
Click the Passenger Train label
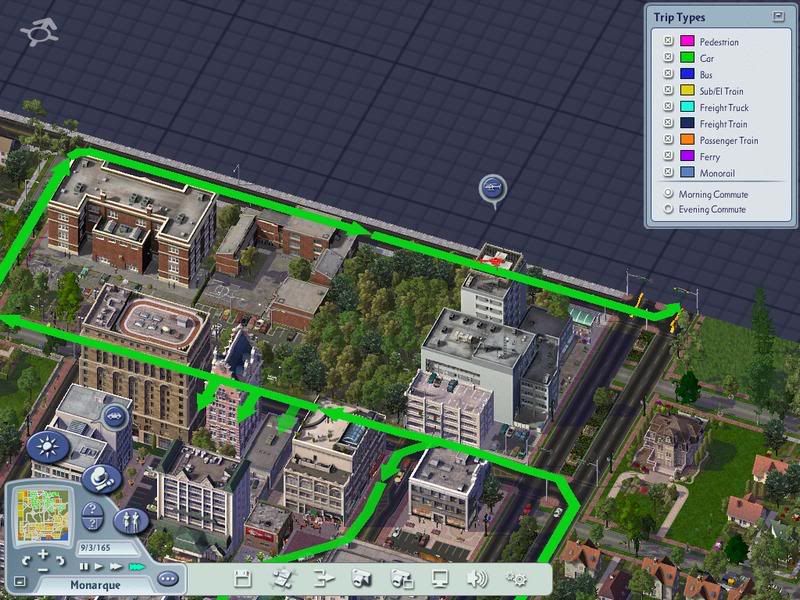(x=729, y=140)
